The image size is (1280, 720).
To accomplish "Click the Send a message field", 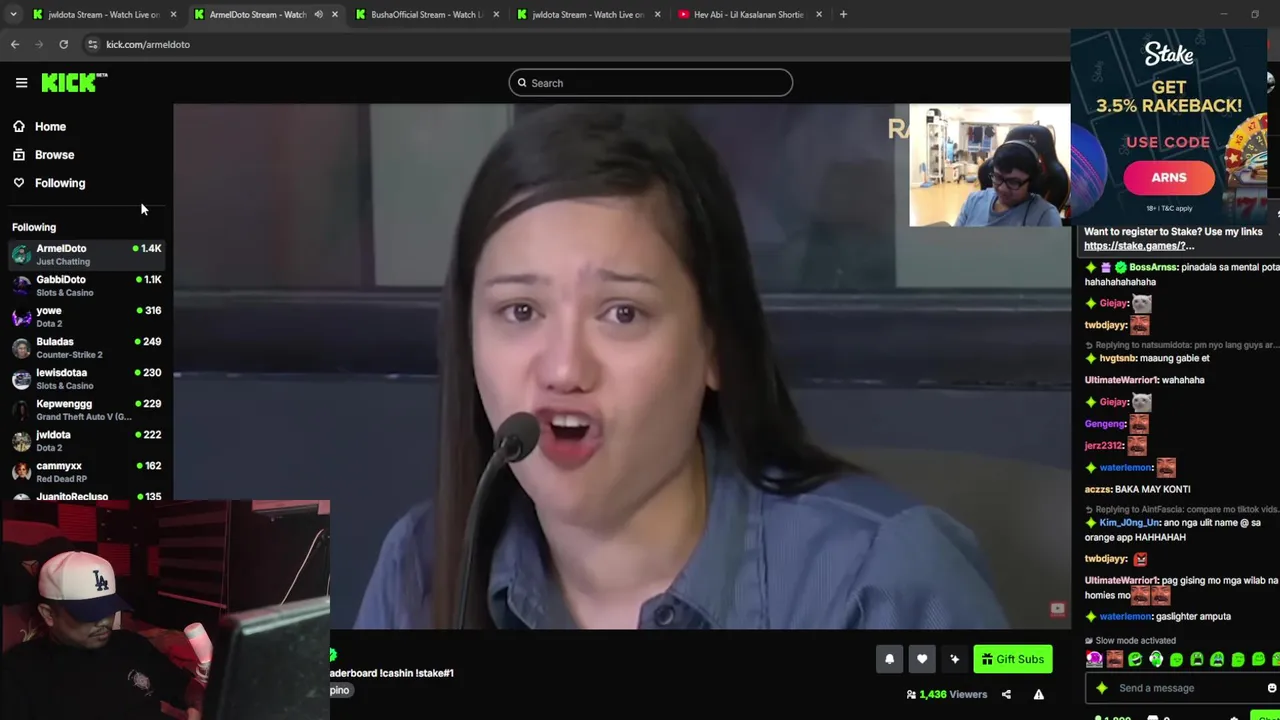I will click(1180, 688).
